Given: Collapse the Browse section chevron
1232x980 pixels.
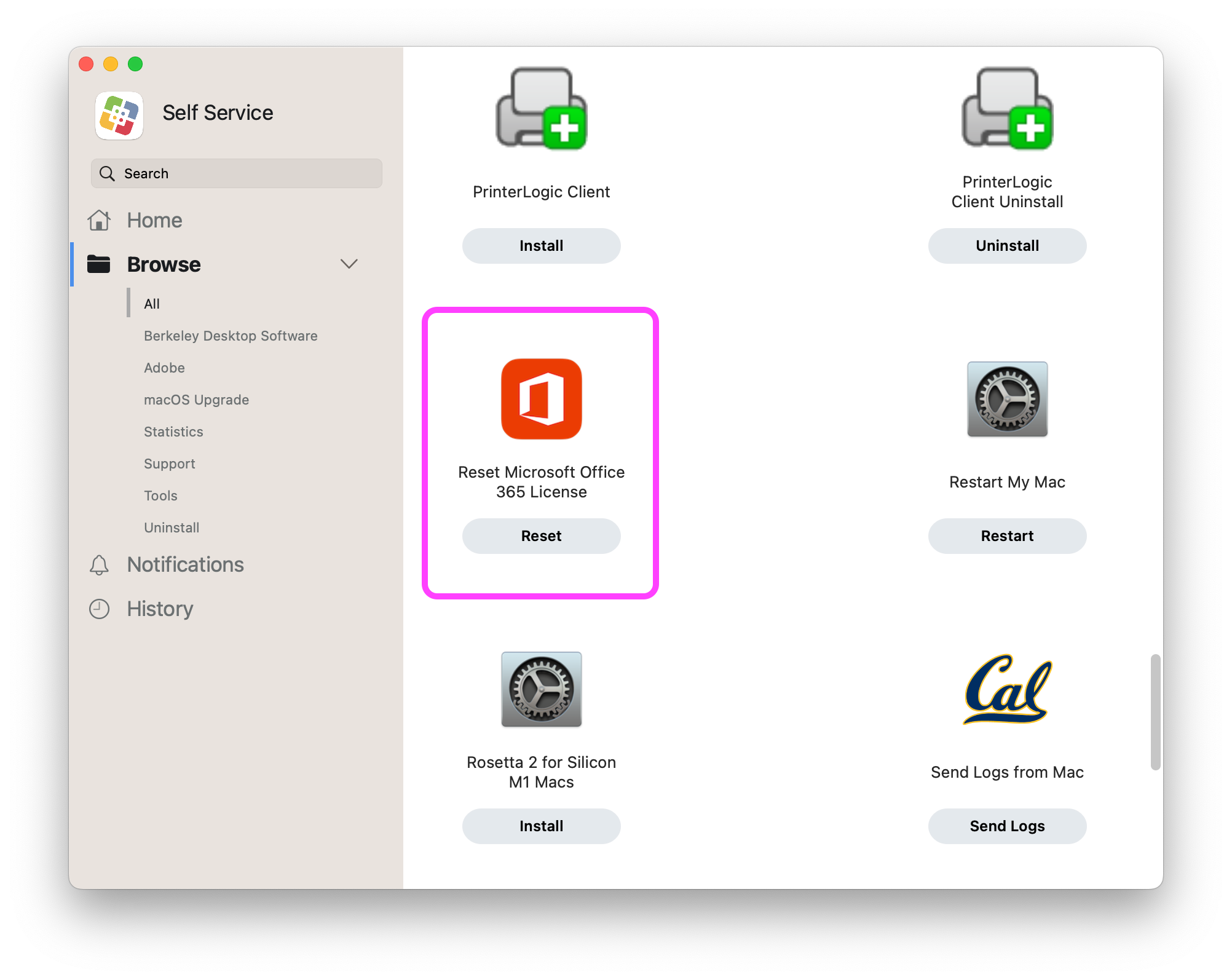Looking at the screenshot, I should (349, 264).
